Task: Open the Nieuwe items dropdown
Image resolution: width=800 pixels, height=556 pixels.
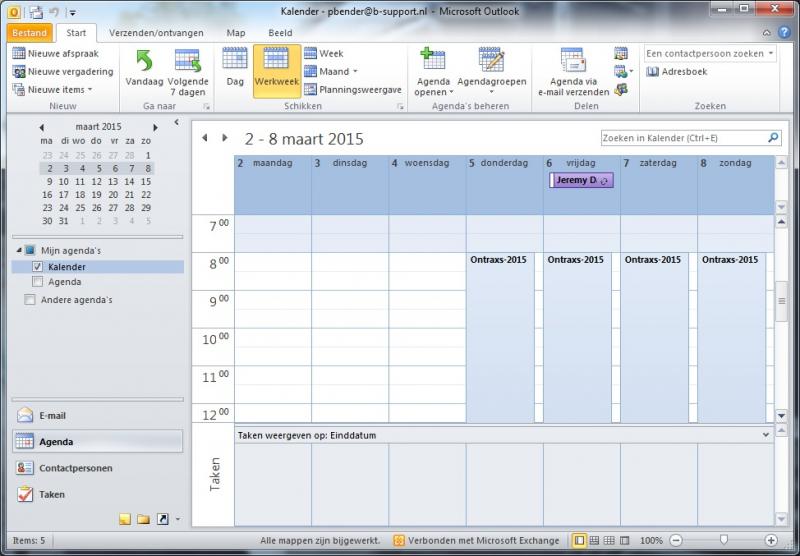Action: 53,90
